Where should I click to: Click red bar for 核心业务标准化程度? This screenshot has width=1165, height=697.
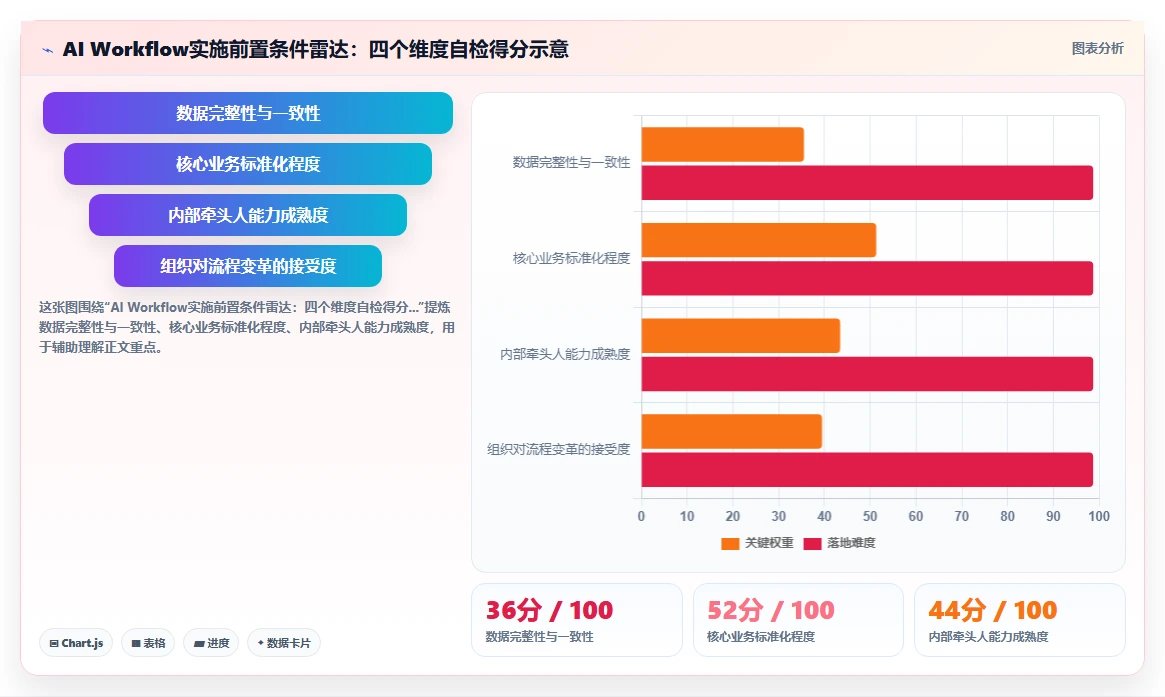867,278
